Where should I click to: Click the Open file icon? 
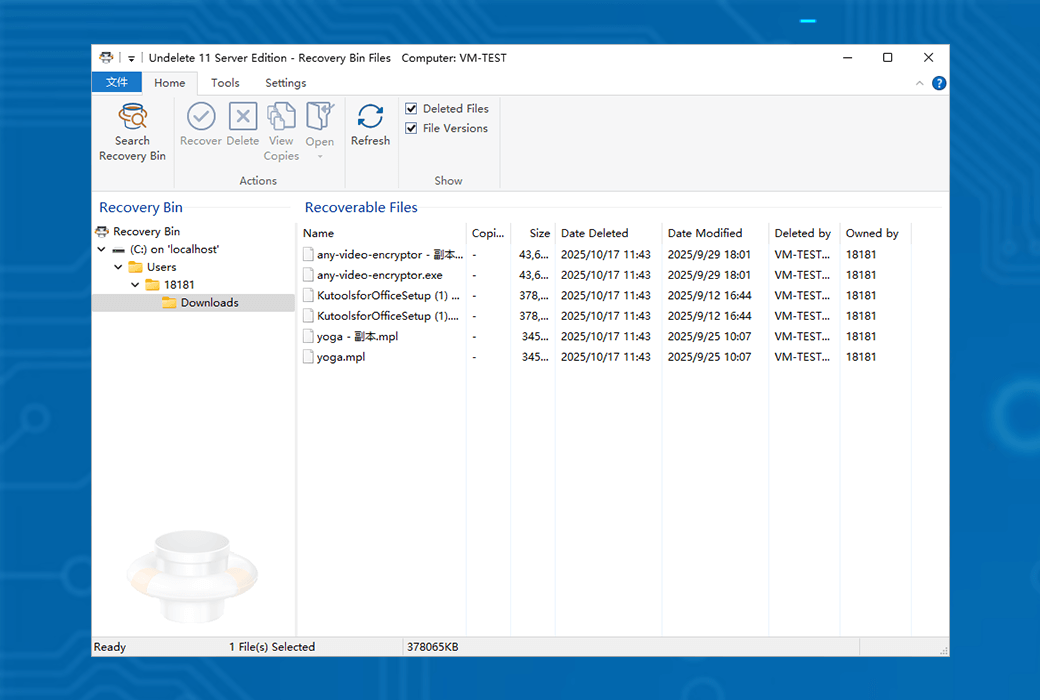tap(319, 117)
